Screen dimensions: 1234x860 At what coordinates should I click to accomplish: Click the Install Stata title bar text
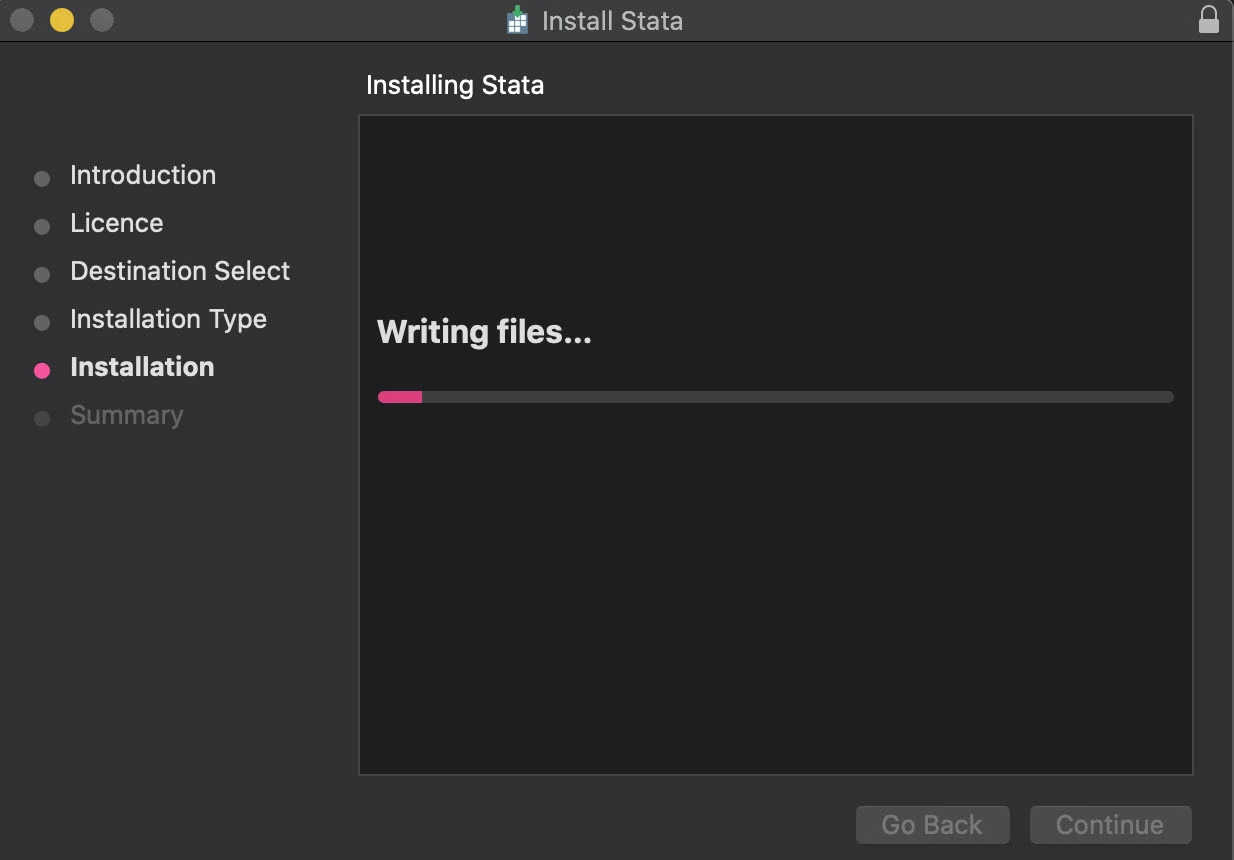pos(611,20)
